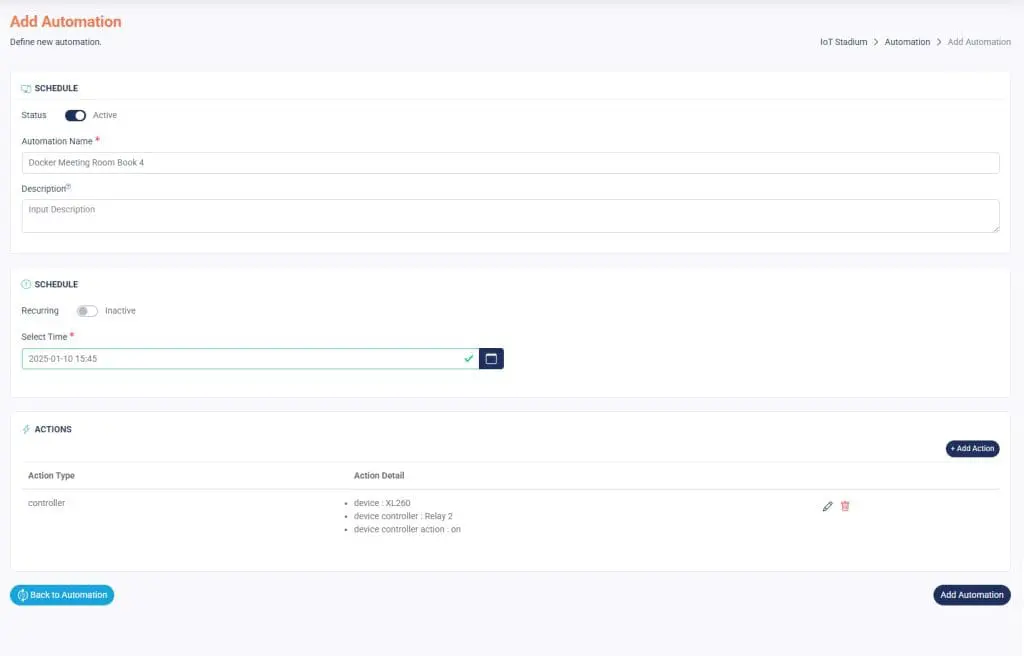Click the help icon beside Description label
Image resolution: width=1024 pixels, height=656 pixels.
[x=69, y=186]
